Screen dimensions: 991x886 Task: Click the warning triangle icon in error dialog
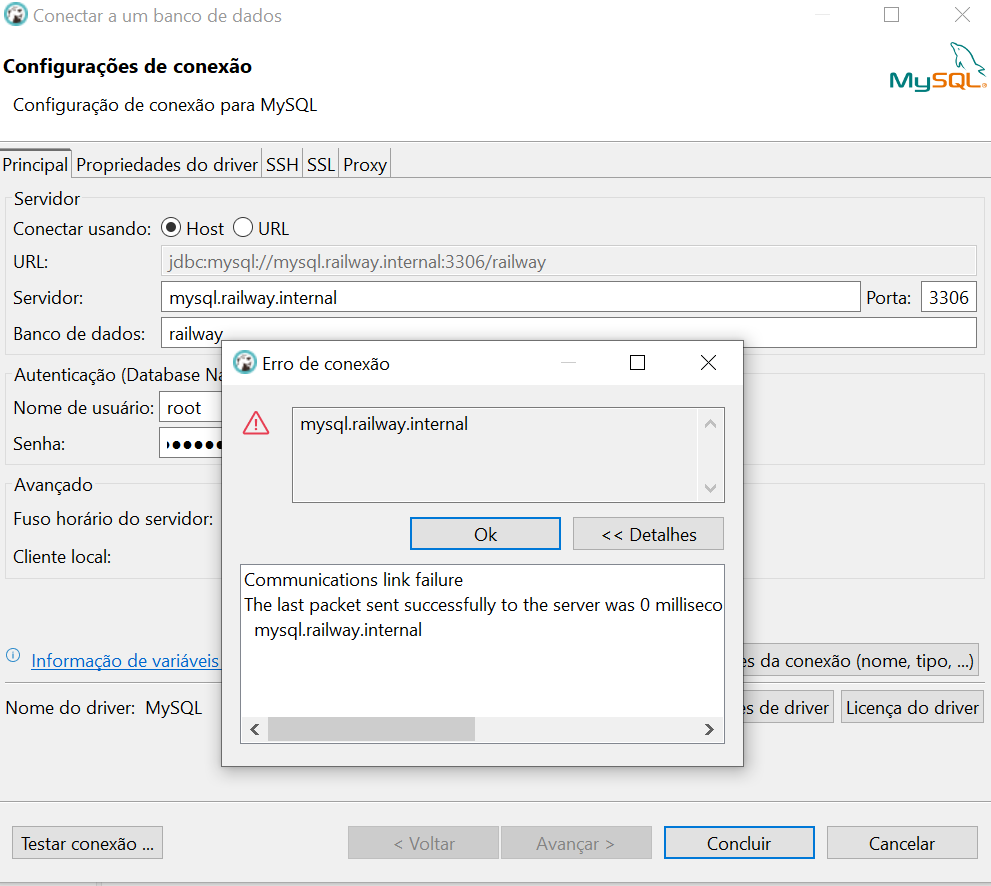click(x=256, y=423)
